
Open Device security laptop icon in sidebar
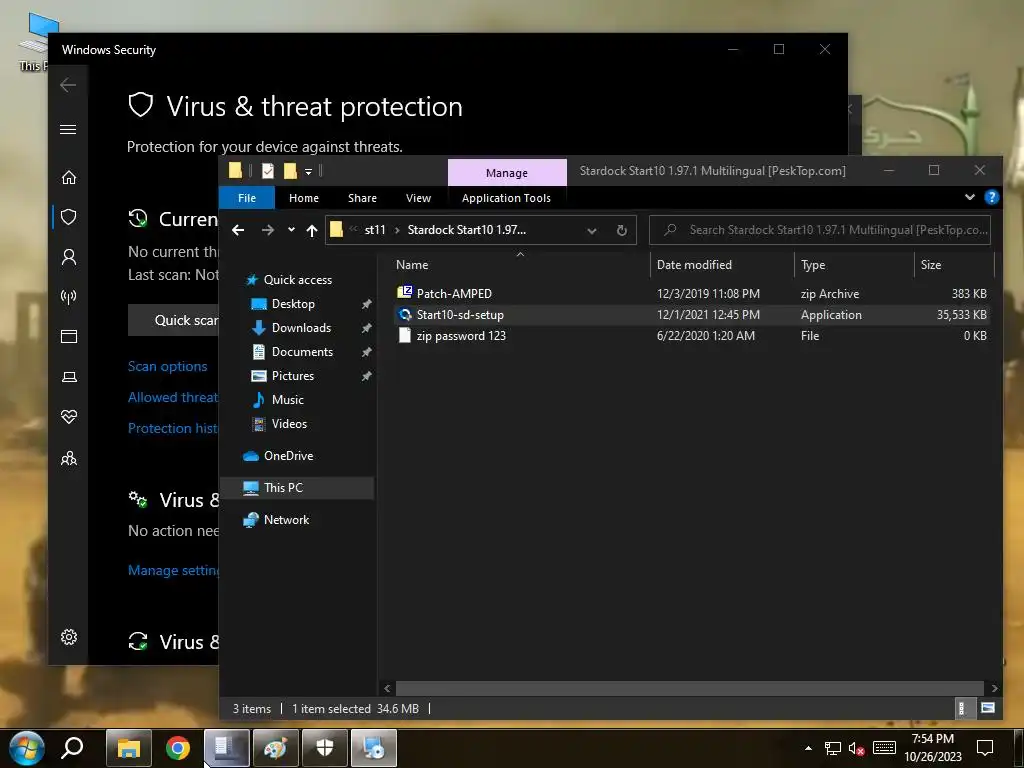pos(69,377)
